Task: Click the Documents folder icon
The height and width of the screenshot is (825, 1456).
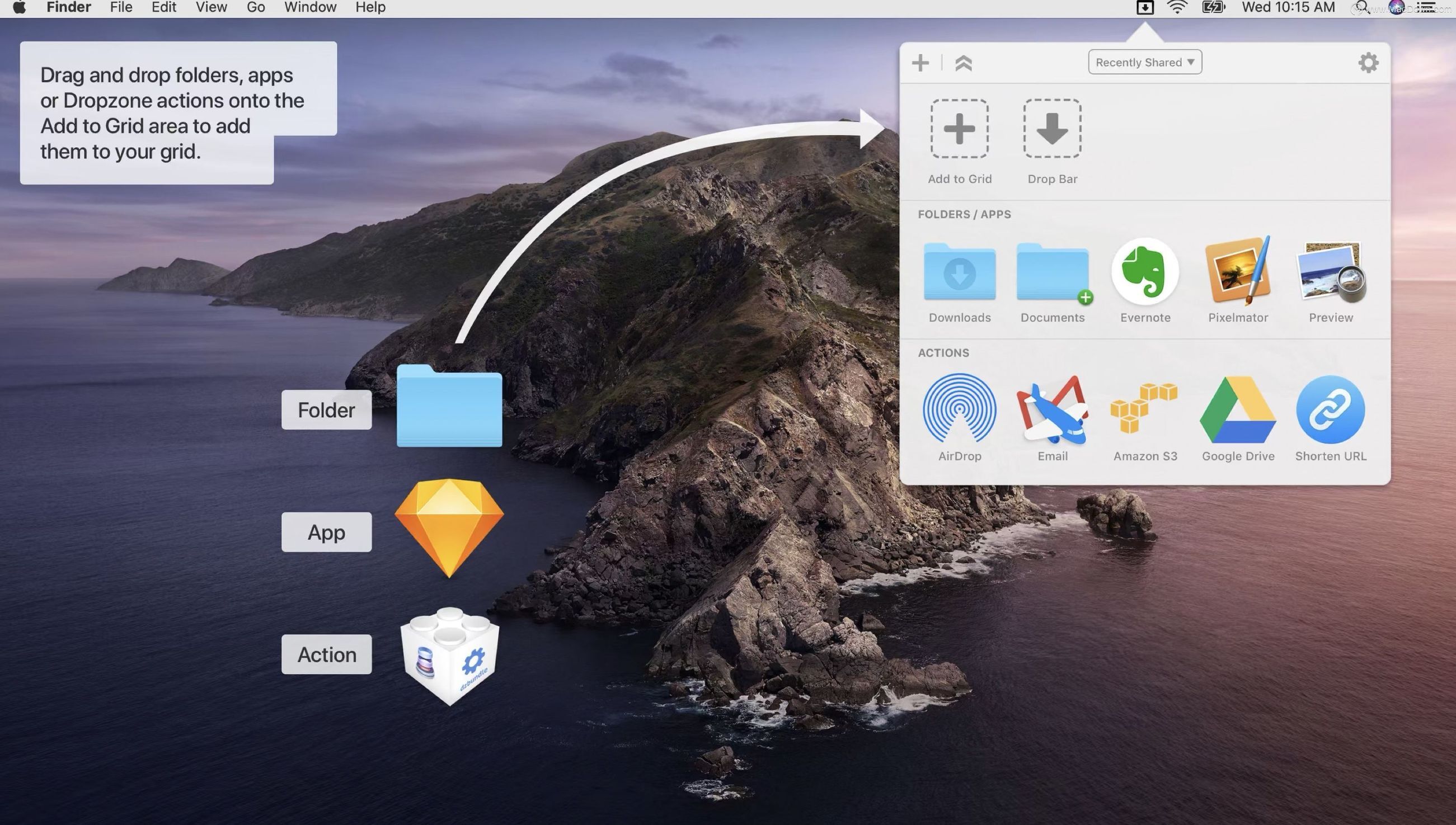Action: point(1052,272)
